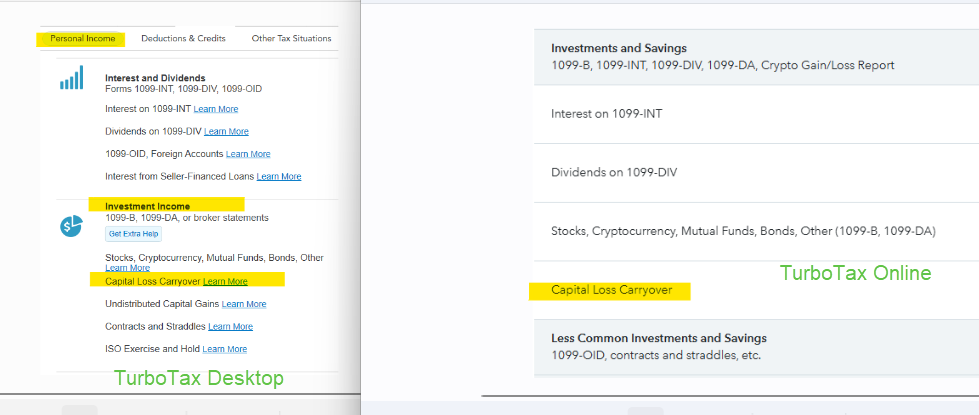The height and width of the screenshot is (415, 979).
Task: Select Dividends on 1099-DIV in TurboTax Desktop
Action: [x=154, y=132]
